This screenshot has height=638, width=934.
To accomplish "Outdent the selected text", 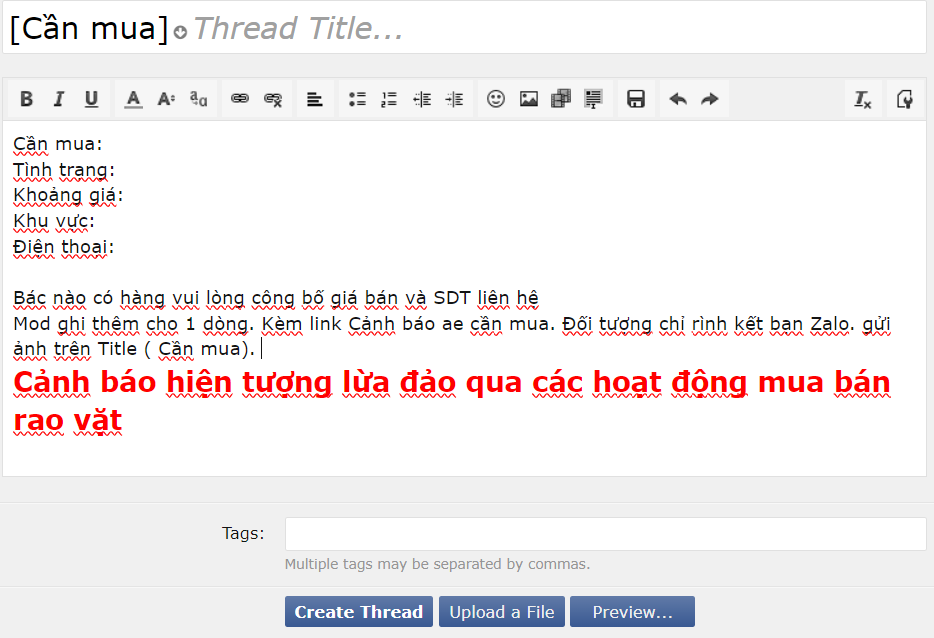I will click(x=422, y=99).
